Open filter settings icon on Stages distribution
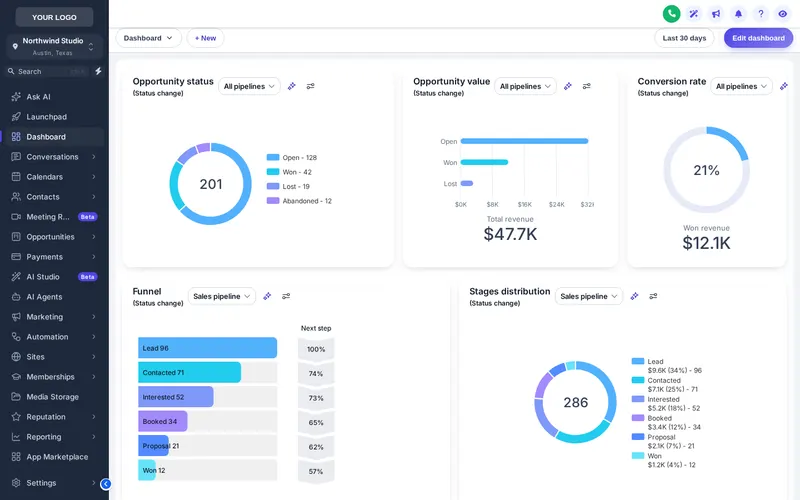Image resolution: width=800 pixels, height=500 pixels. pyautogui.click(x=653, y=296)
